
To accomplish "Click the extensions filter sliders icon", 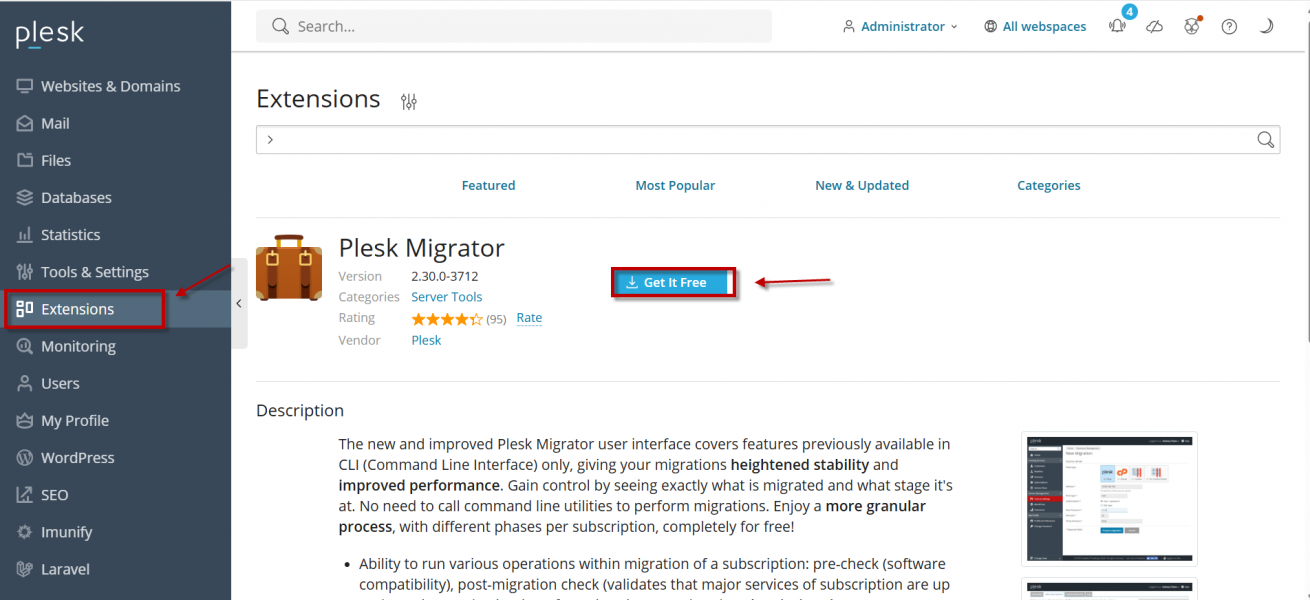I will pyautogui.click(x=408, y=101).
